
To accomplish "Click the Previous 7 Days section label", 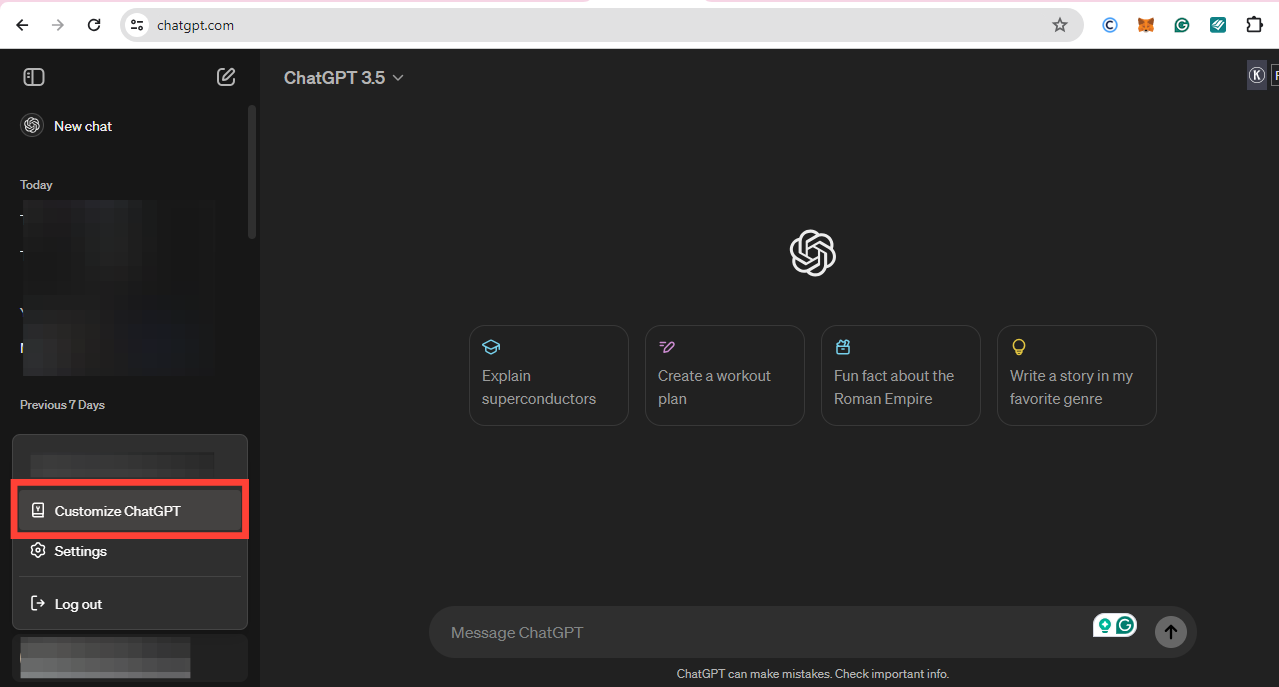I will pos(62,405).
